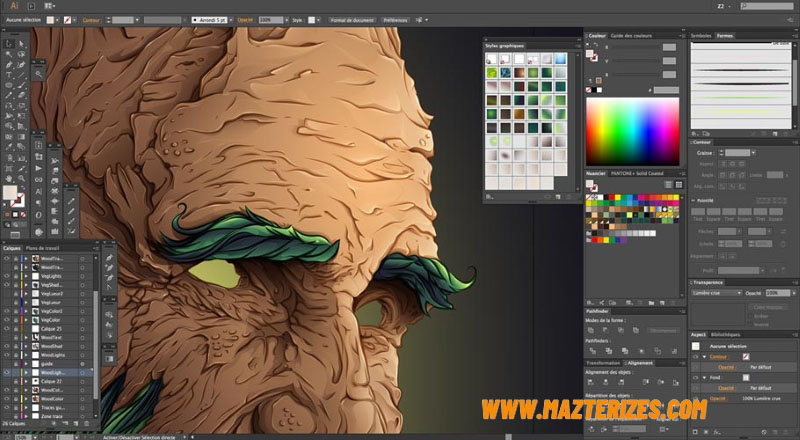Switch Nuancier panel to thumbnail view icon
The height and width of the screenshot is (440, 800).
click(679, 185)
